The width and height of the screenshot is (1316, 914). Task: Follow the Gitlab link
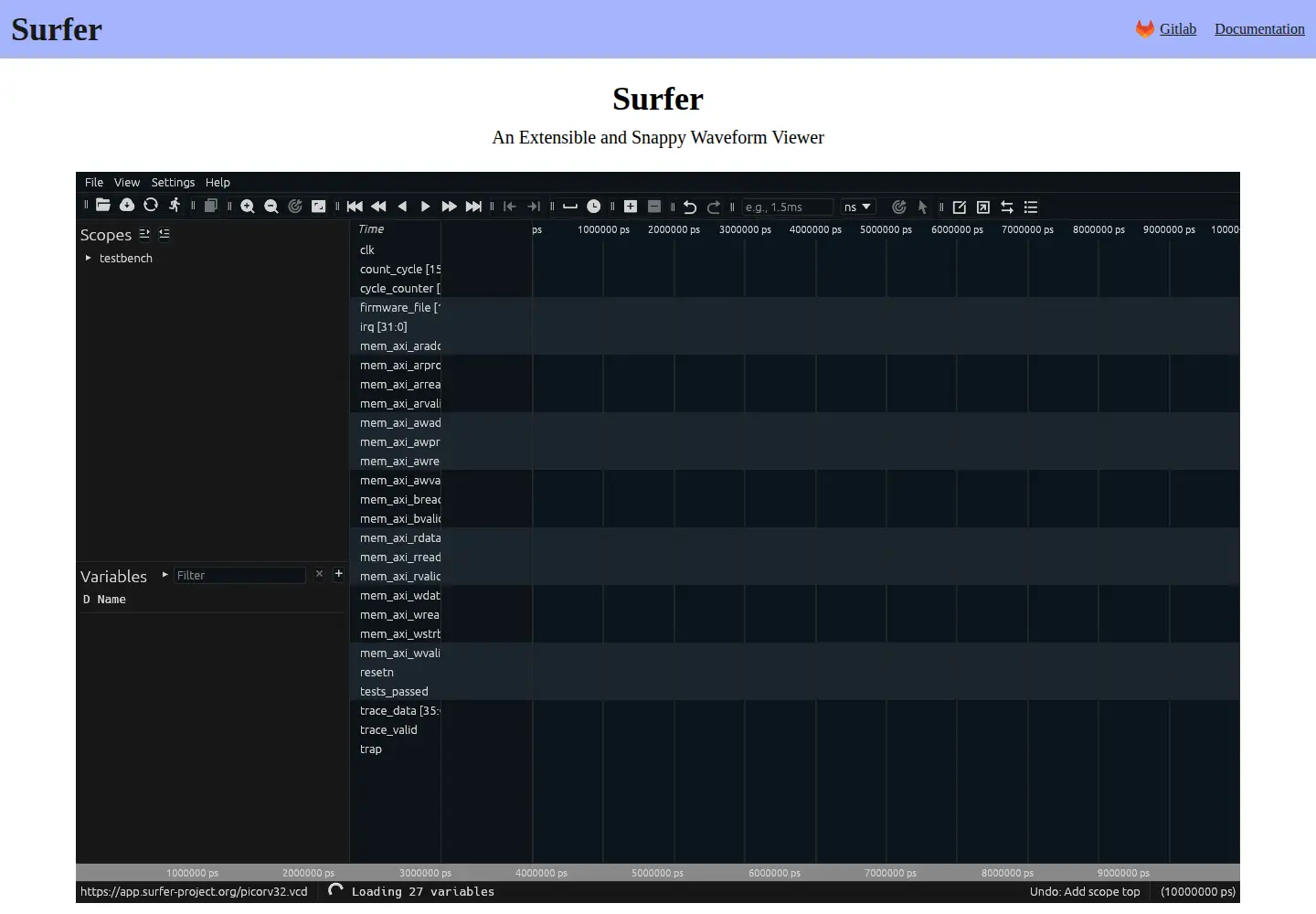(1178, 29)
